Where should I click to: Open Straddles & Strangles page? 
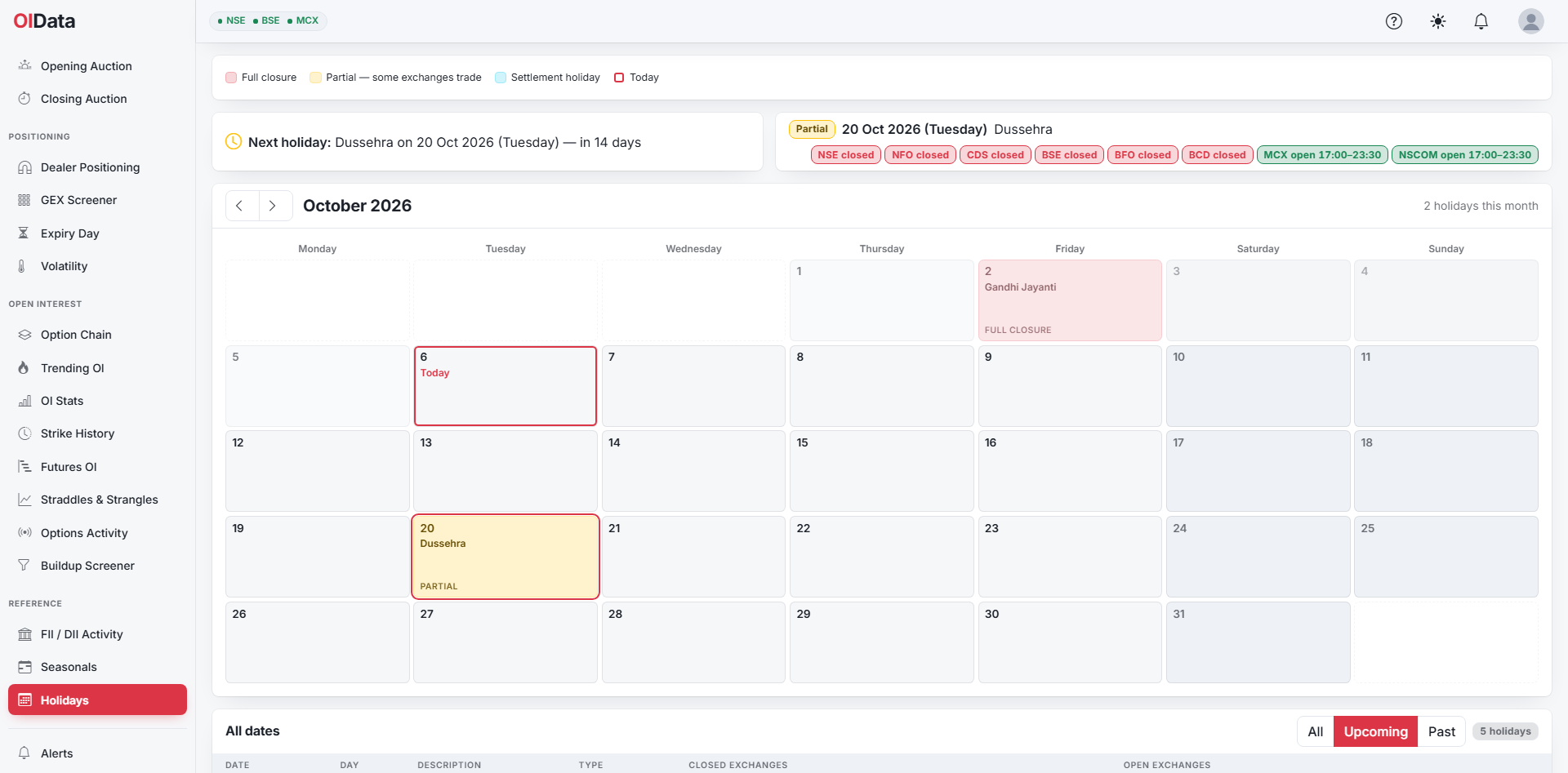pyautogui.click(x=97, y=500)
